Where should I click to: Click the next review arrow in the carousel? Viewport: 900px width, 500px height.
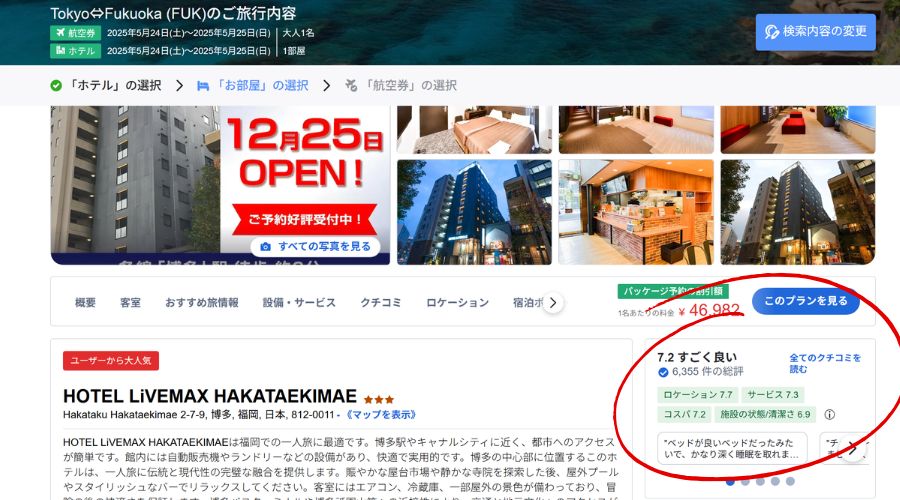[853, 448]
